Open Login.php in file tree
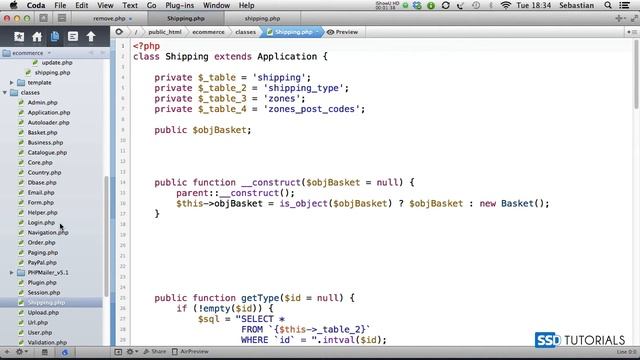Image resolution: width=640 pixels, height=360 pixels. click(41, 222)
